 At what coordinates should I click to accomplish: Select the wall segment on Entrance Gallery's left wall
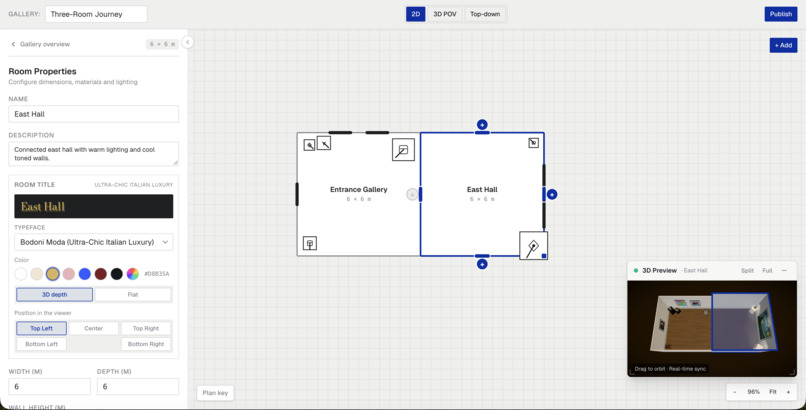(x=297, y=194)
